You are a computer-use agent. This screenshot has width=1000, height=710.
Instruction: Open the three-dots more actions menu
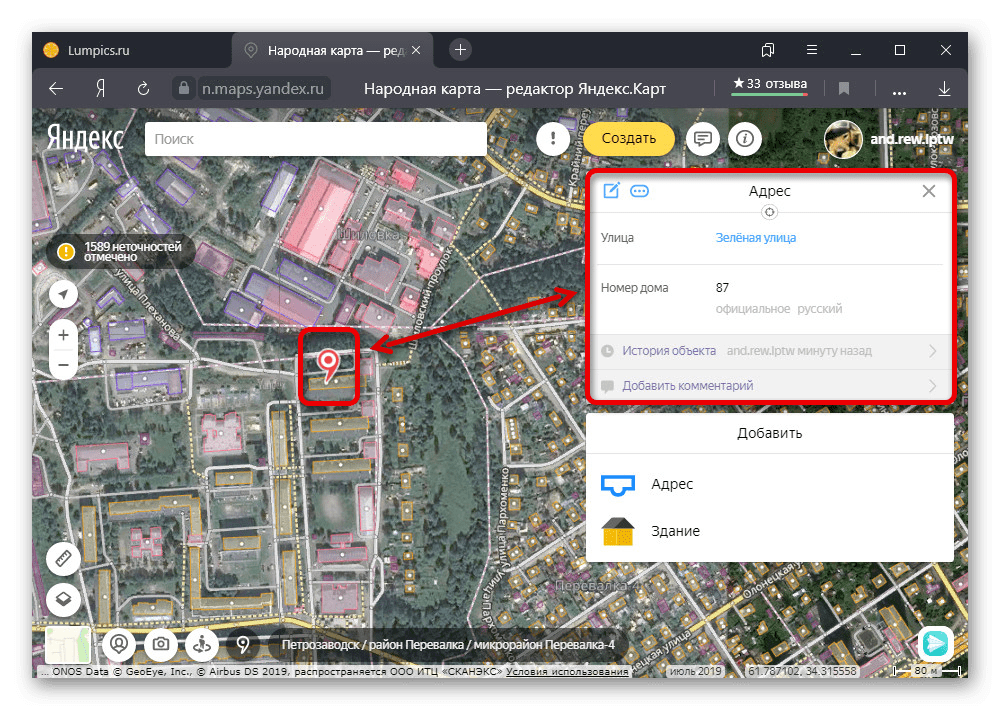coord(640,190)
